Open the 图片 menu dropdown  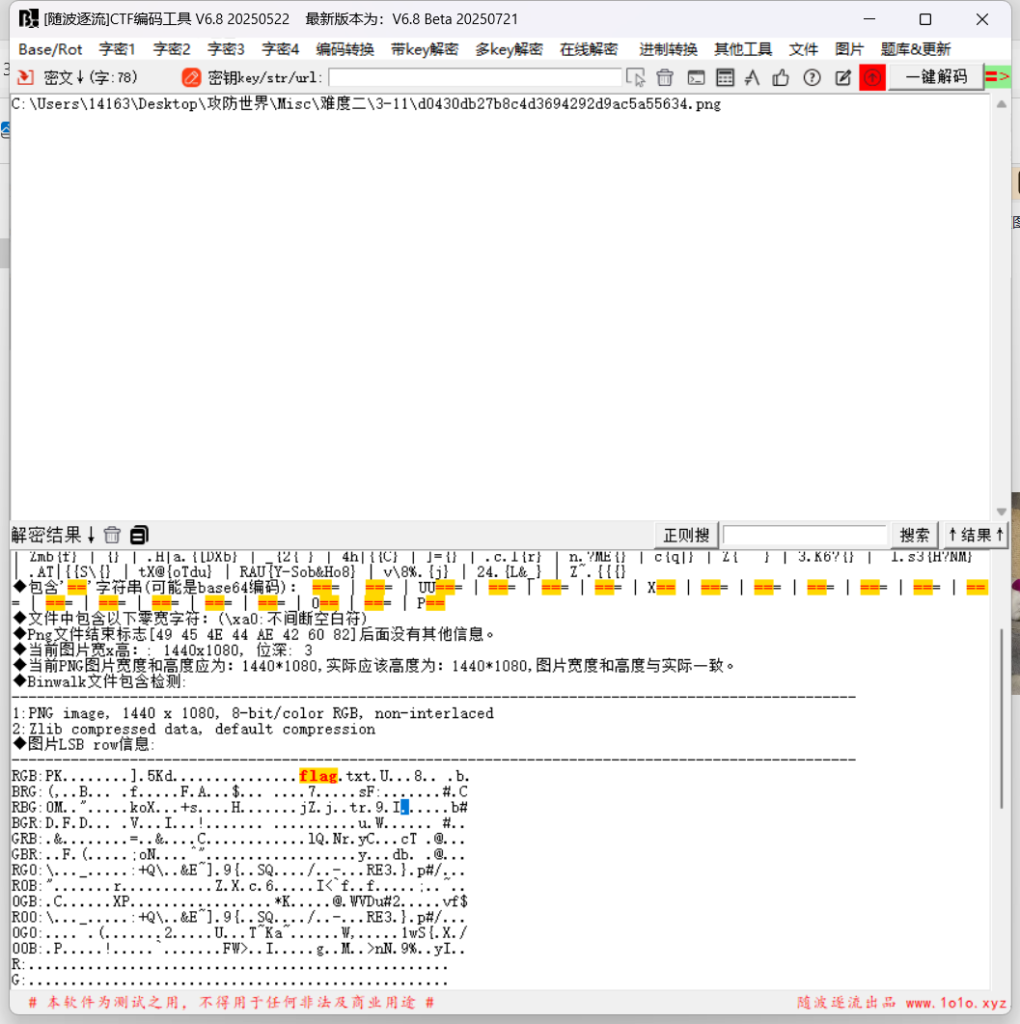click(849, 49)
